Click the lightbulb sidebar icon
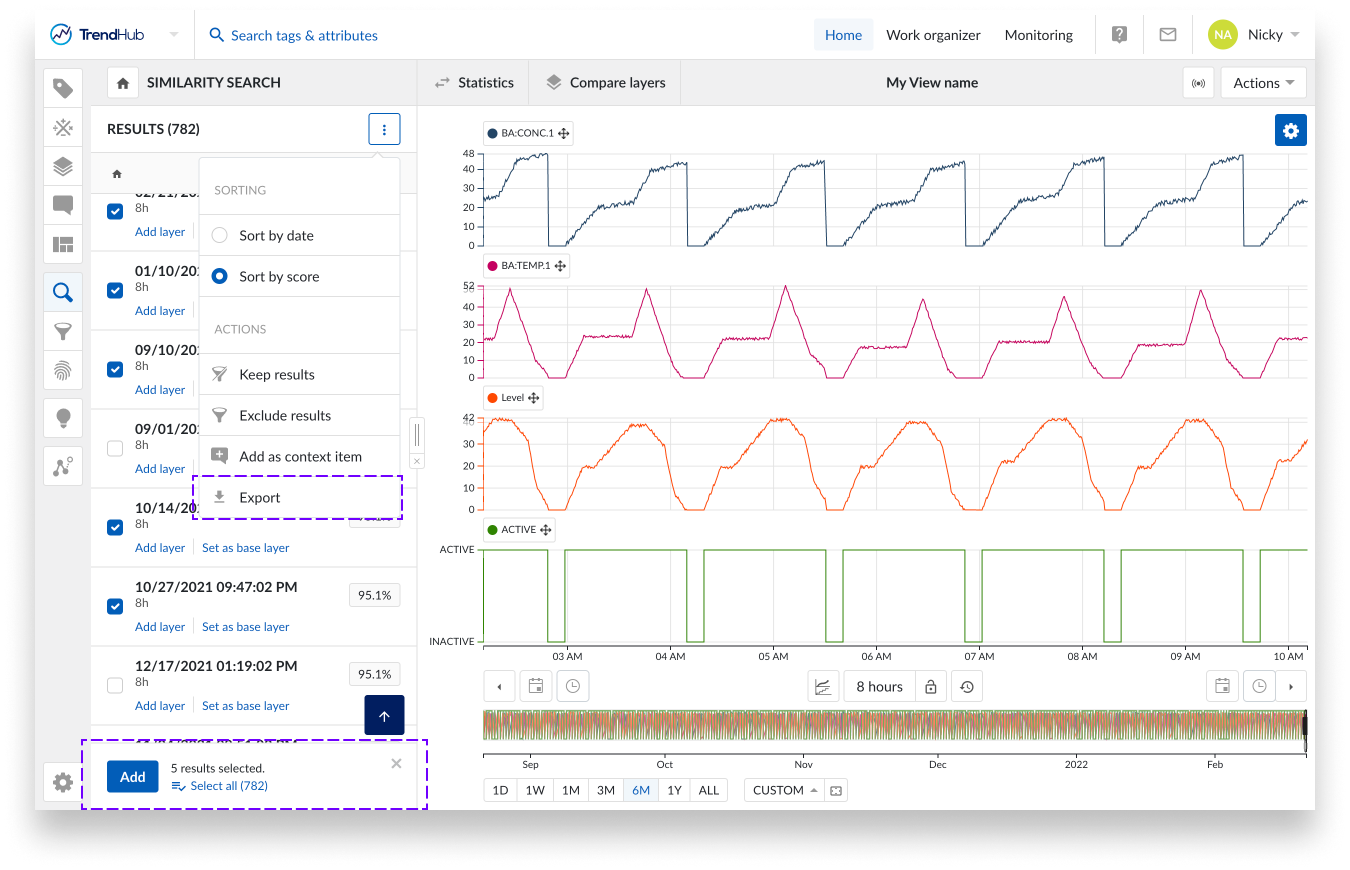The width and height of the screenshot is (1350, 870). click(x=63, y=417)
